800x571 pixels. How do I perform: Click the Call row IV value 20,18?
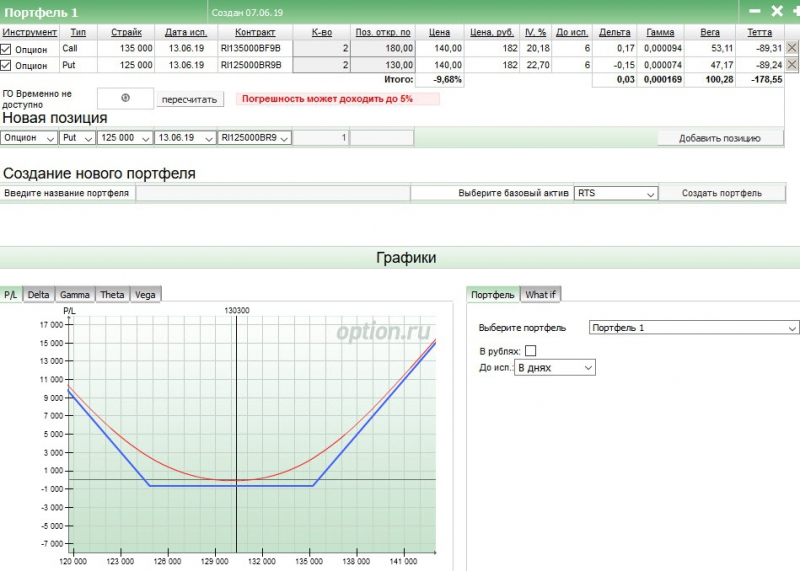[x=538, y=48]
